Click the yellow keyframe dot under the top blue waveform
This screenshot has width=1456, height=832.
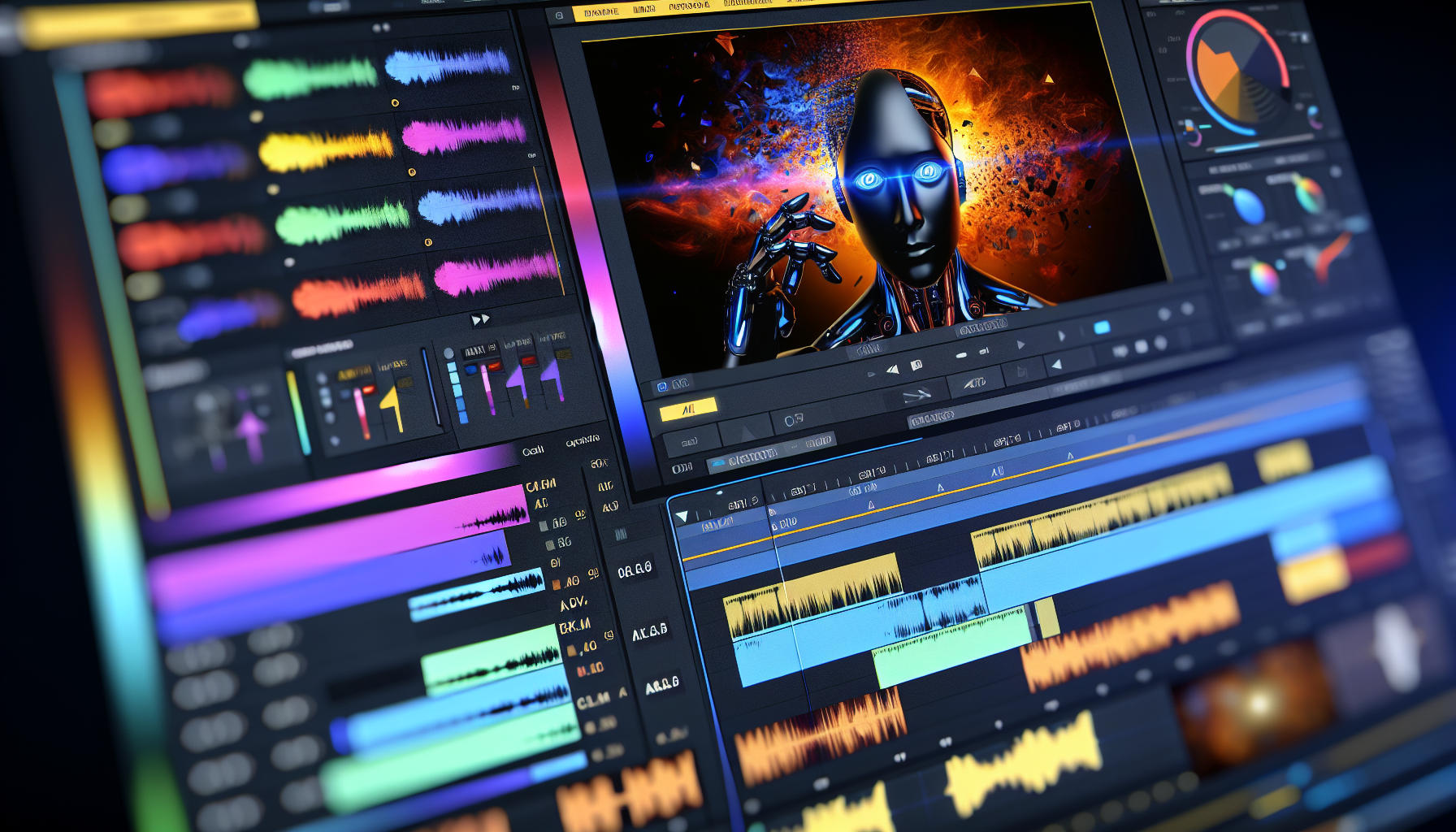[x=395, y=103]
